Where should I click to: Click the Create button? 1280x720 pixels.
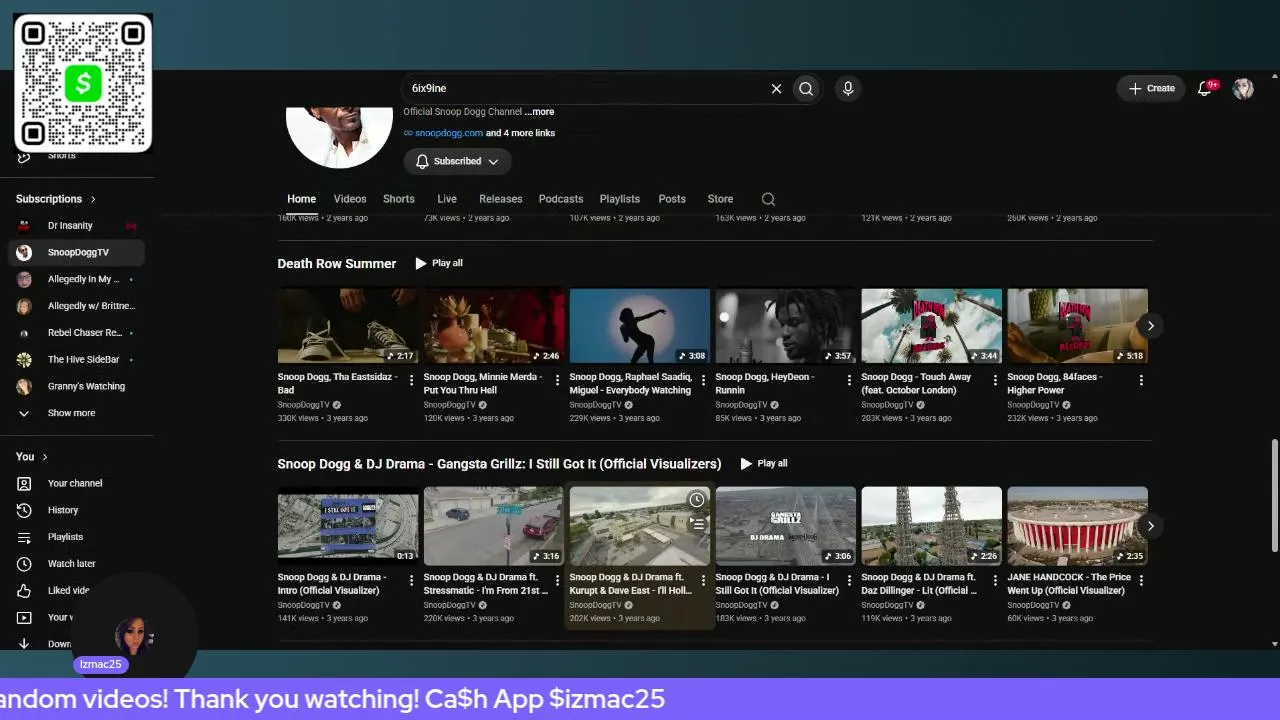tap(1152, 88)
